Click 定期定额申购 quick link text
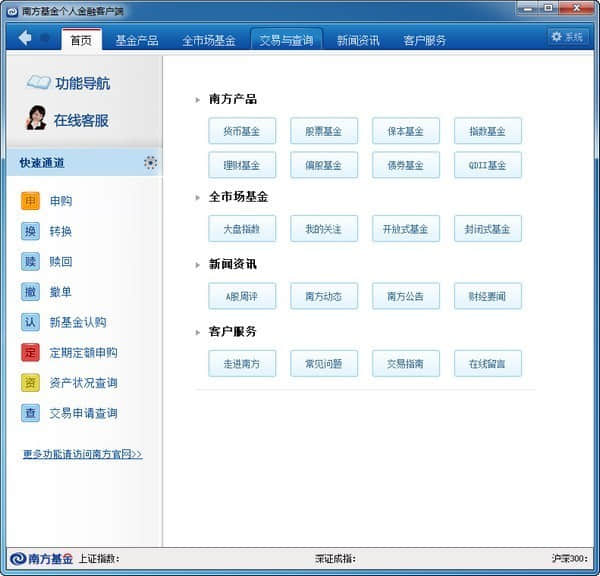 pos(83,352)
